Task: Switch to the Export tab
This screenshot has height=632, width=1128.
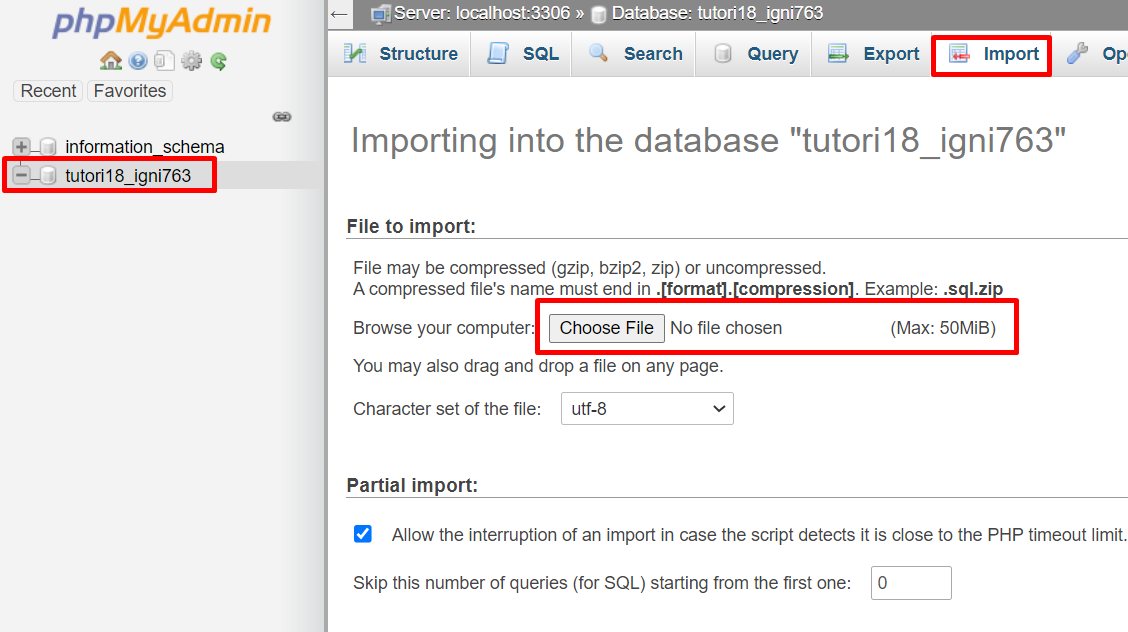Action: [872, 54]
